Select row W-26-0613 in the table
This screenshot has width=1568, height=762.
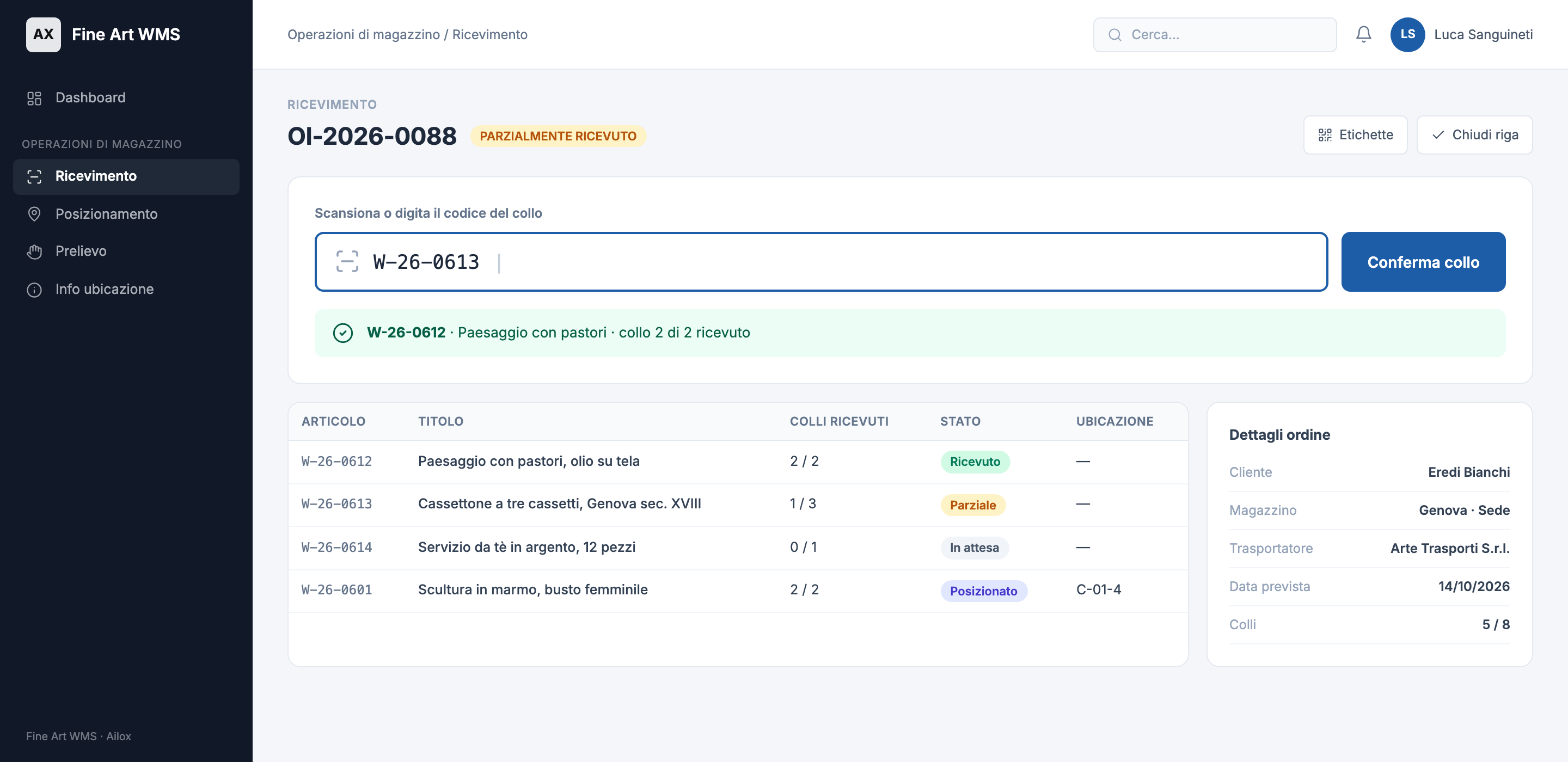pyautogui.click(x=738, y=505)
